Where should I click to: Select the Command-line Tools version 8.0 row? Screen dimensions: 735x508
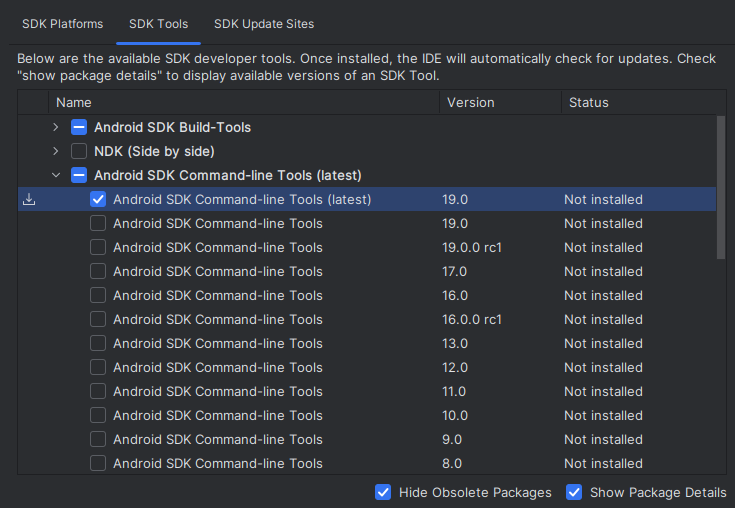tap(218, 464)
